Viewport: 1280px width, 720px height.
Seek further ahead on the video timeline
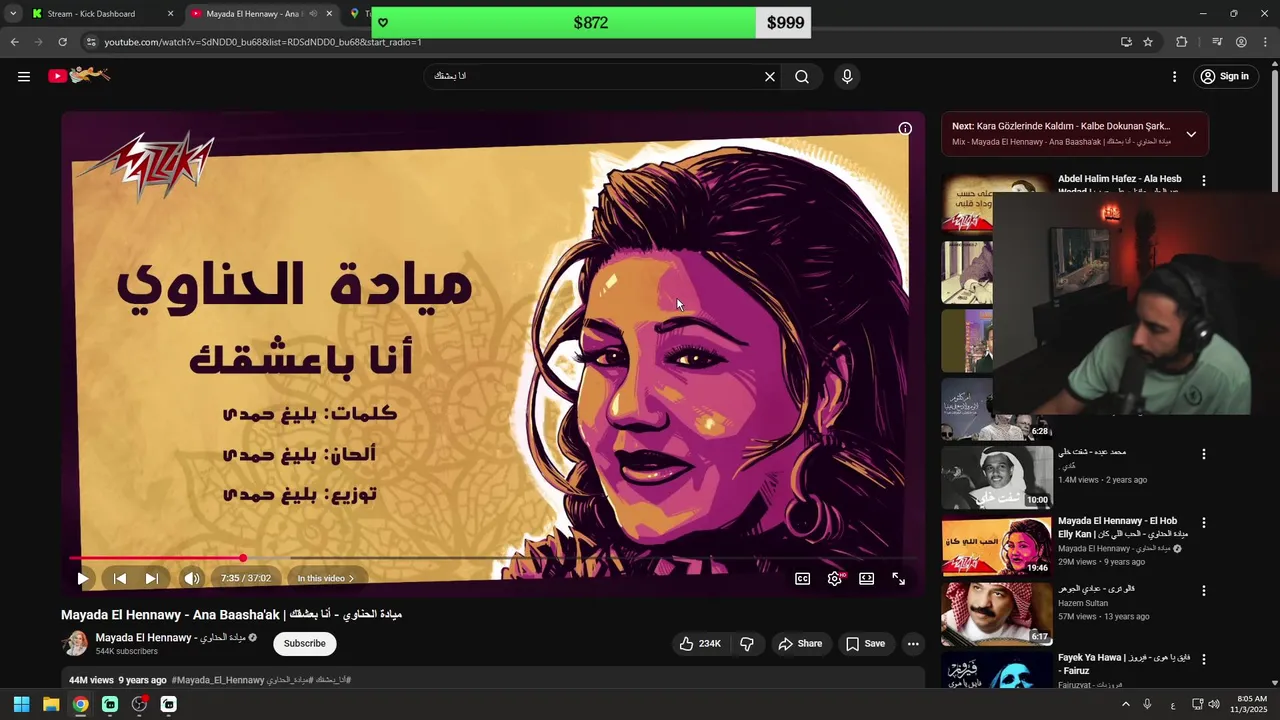pos(580,558)
